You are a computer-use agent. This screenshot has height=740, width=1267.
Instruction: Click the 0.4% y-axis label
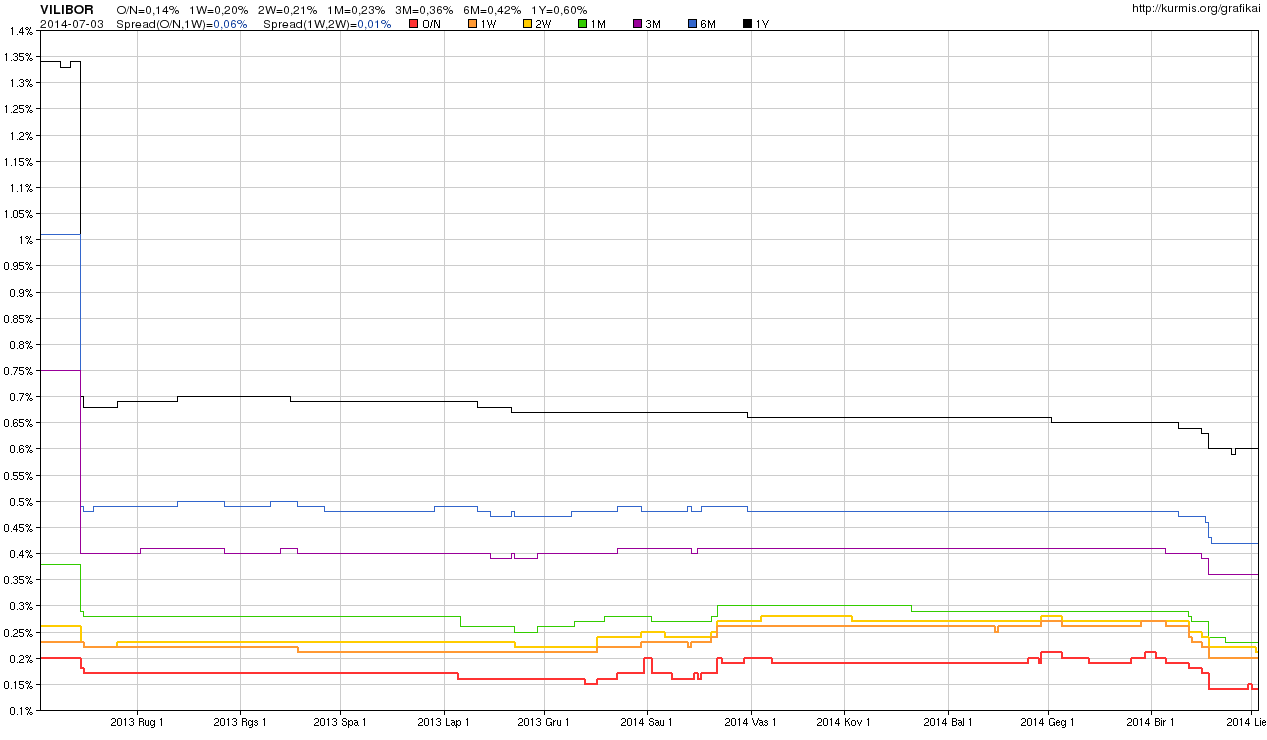click(21, 553)
